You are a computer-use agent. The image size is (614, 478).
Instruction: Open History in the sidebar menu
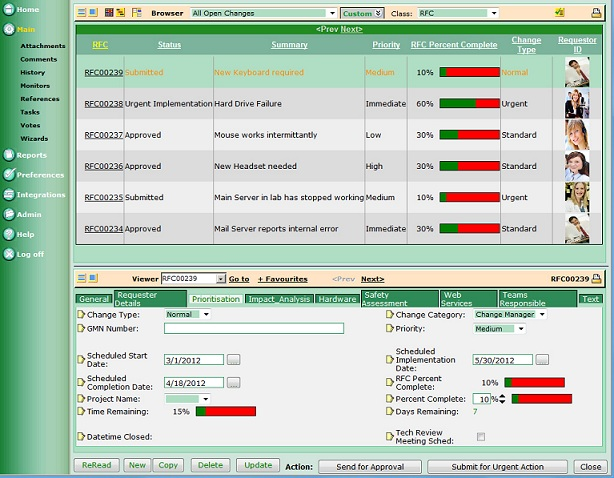point(33,72)
